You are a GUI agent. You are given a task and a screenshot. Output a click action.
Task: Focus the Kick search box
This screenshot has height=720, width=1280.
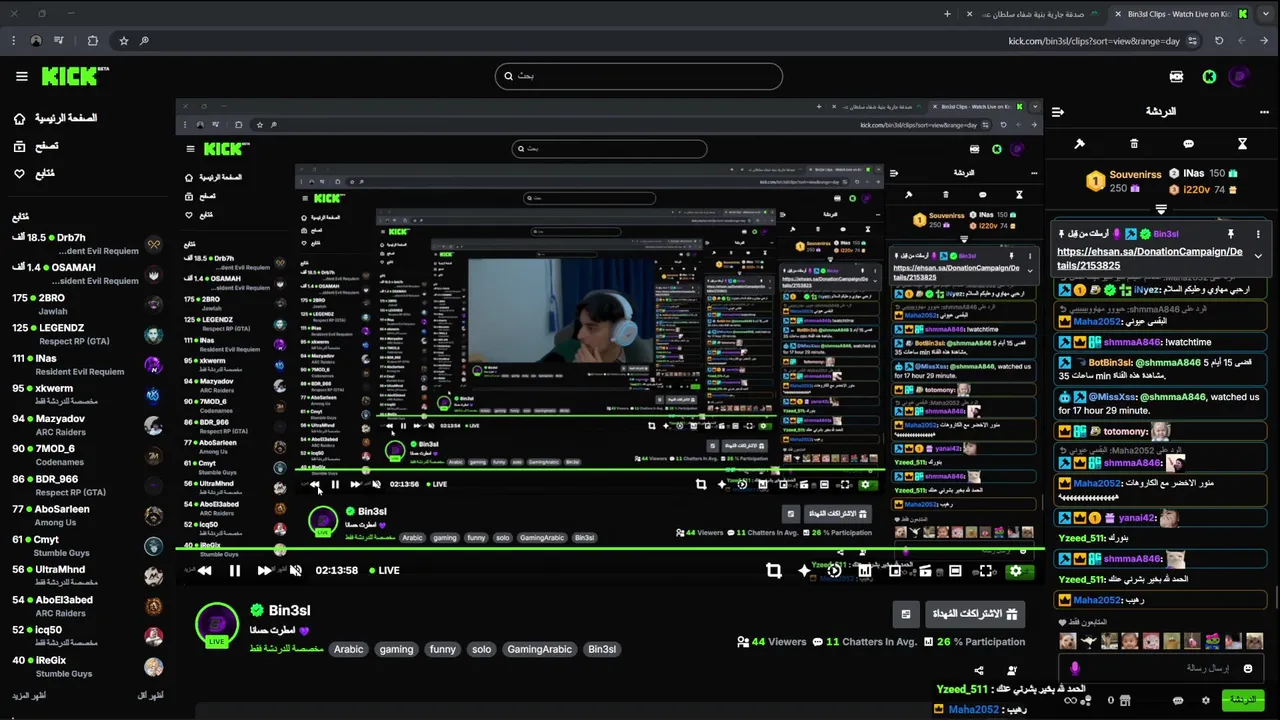pyautogui.click(x=639, y=76)
